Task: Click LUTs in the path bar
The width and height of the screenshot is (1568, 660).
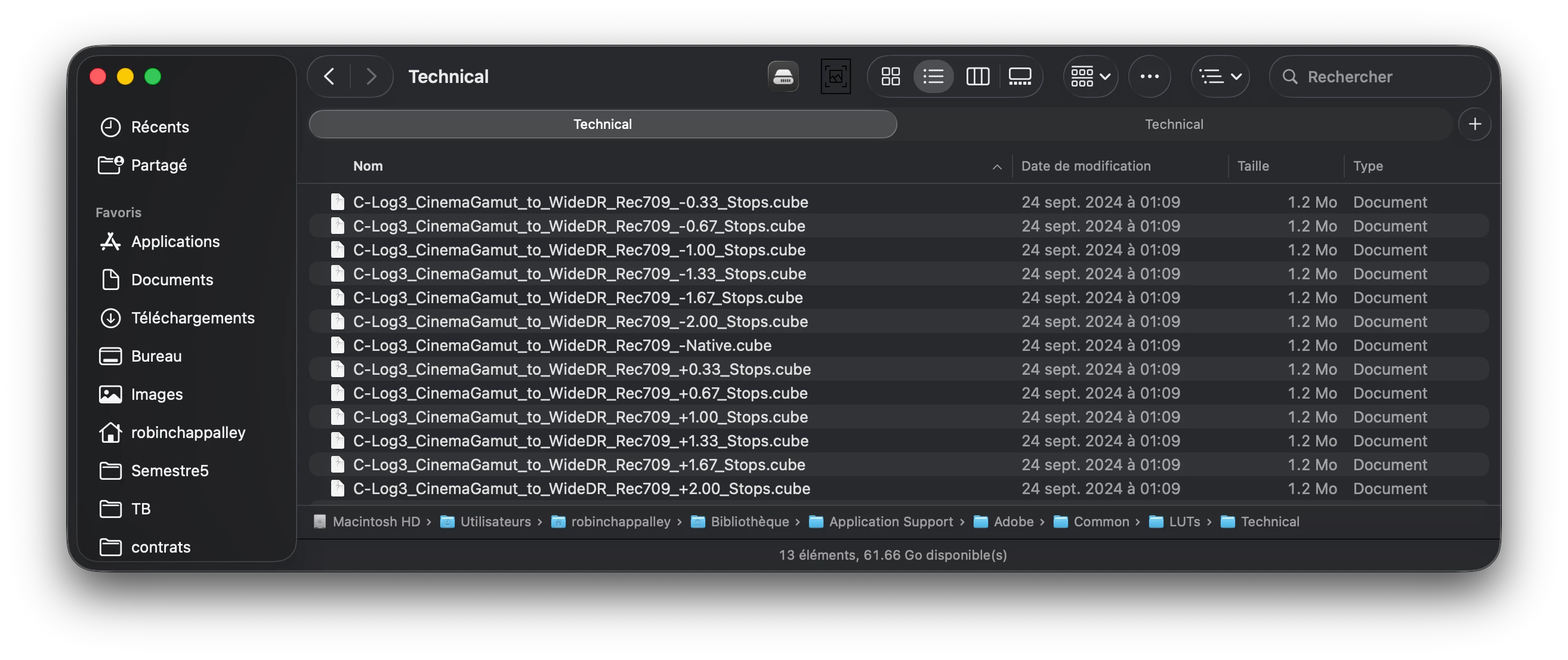Action: click(1175, 522)
